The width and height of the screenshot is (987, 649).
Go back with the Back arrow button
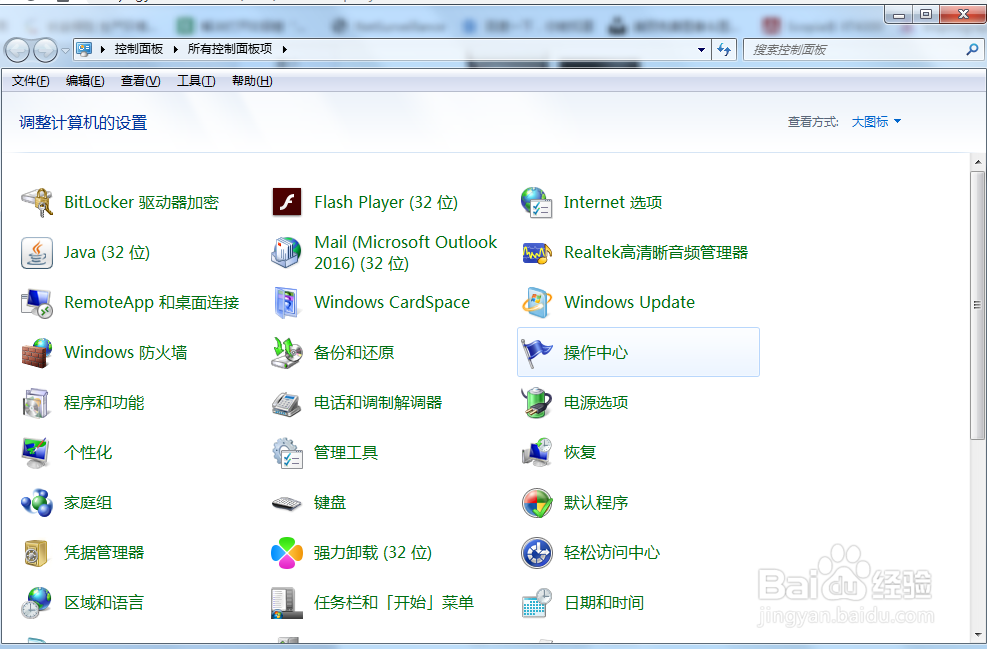[x=18, y=50]
